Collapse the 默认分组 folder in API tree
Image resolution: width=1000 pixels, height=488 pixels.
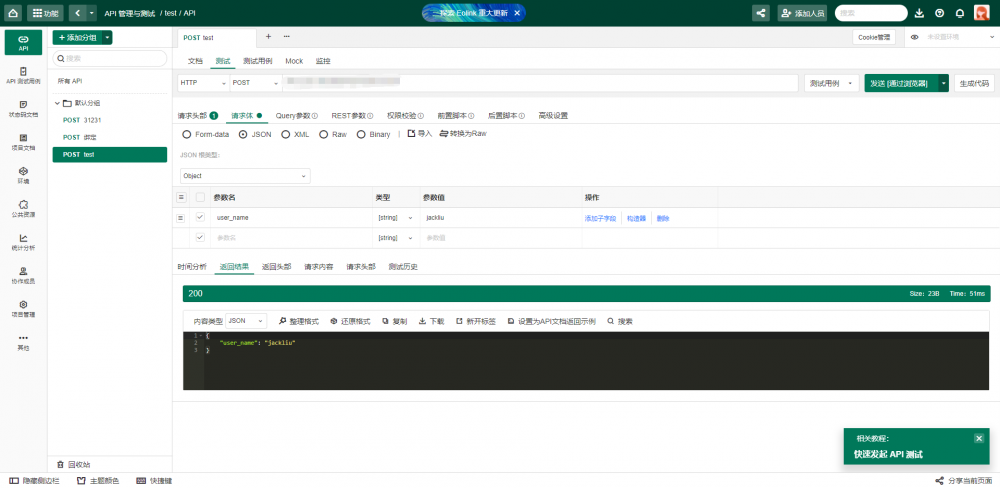[x=58, y=103]
